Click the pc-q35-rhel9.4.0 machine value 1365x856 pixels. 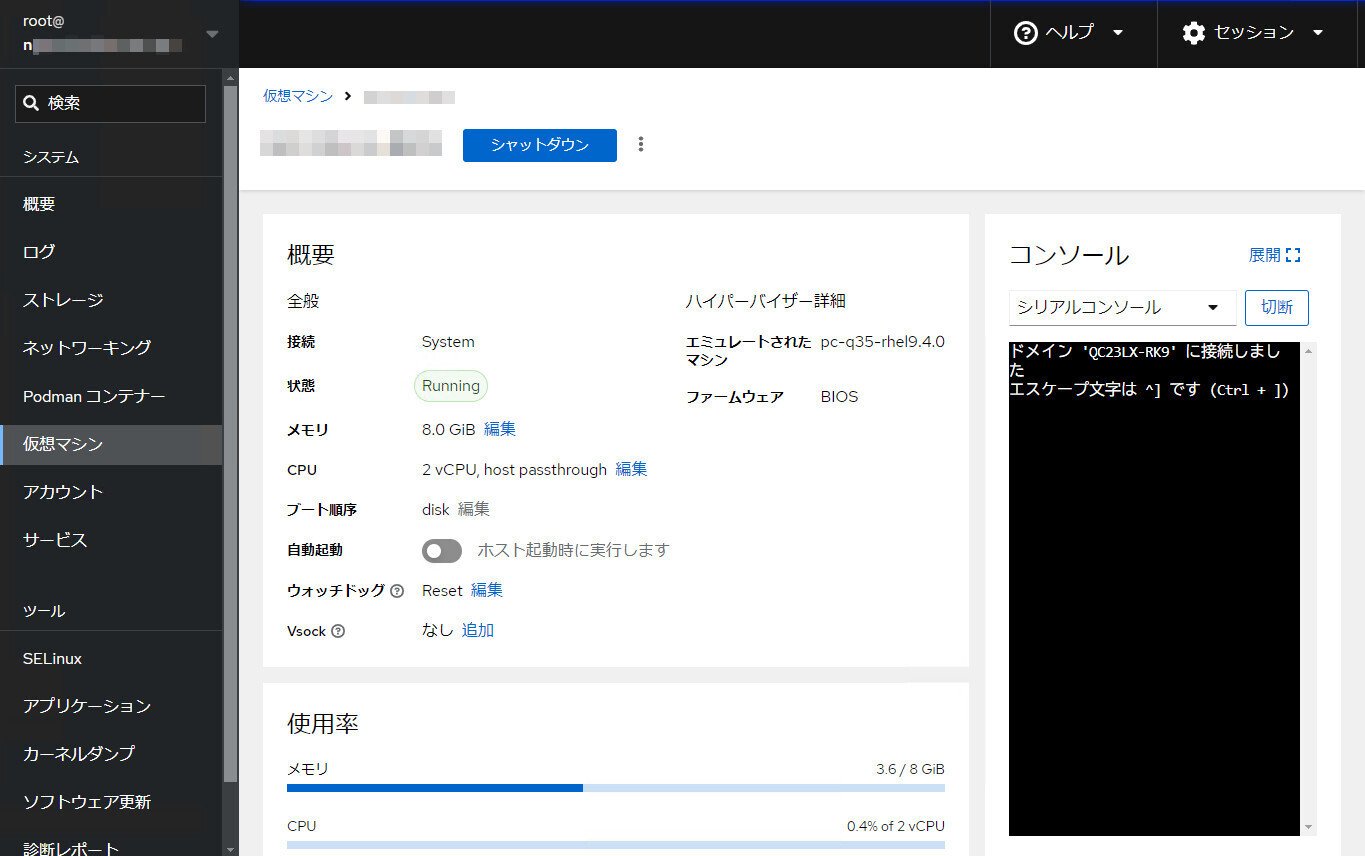[883, 342]
